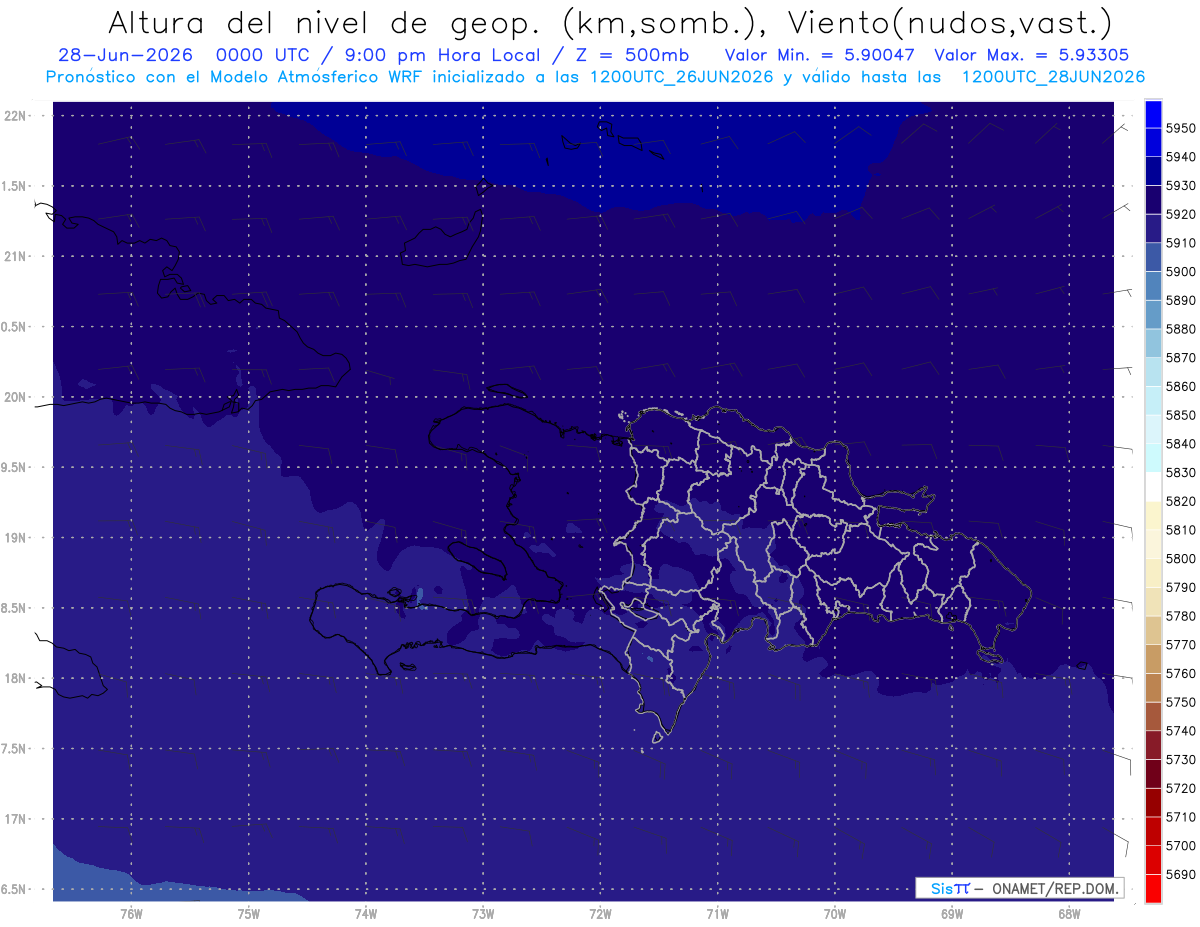This screenshot has height=927, width=1200.
Task: Select the date text '28-Jun-2026'
Action: [x=125, y=55]
